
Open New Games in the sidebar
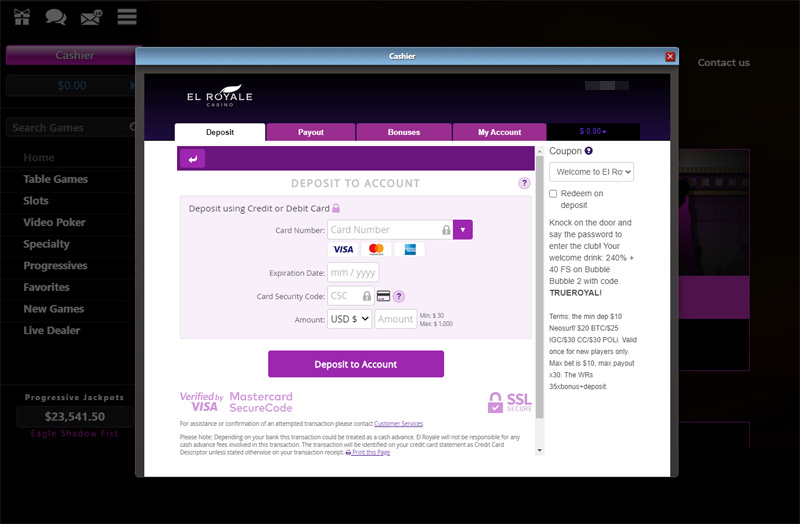click(x=54, y=309)
